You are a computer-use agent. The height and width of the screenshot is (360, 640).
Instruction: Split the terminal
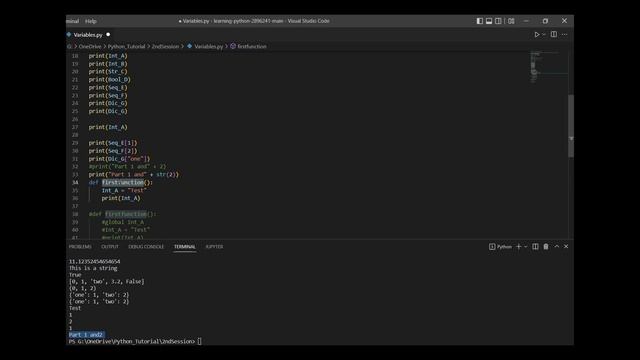click(x=535, y=247)
